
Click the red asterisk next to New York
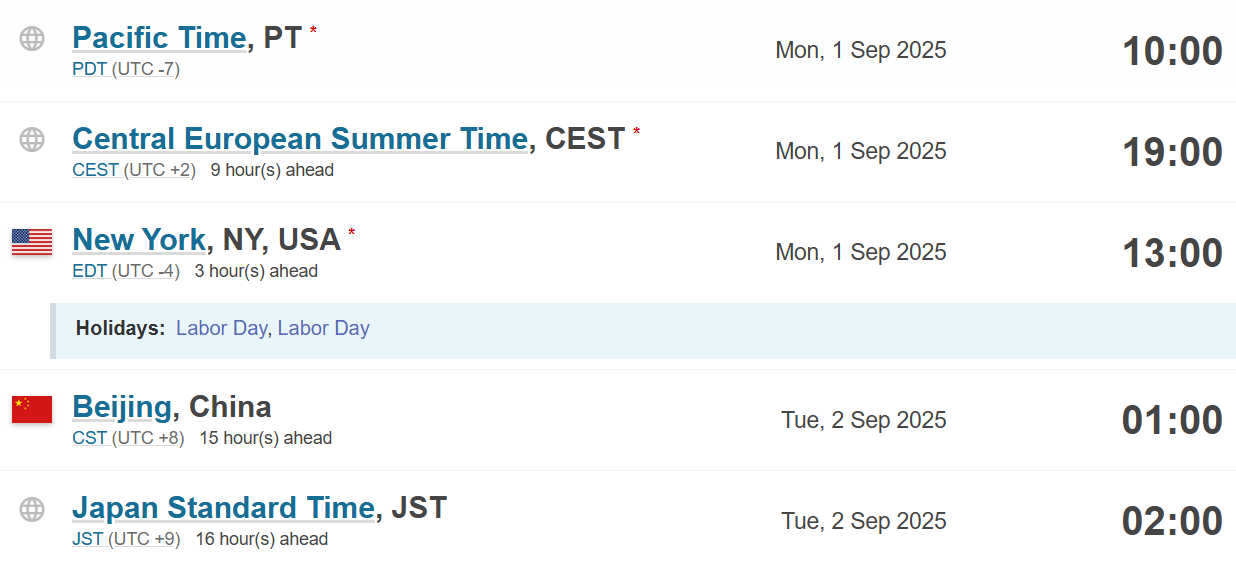(x=351, y=233)
